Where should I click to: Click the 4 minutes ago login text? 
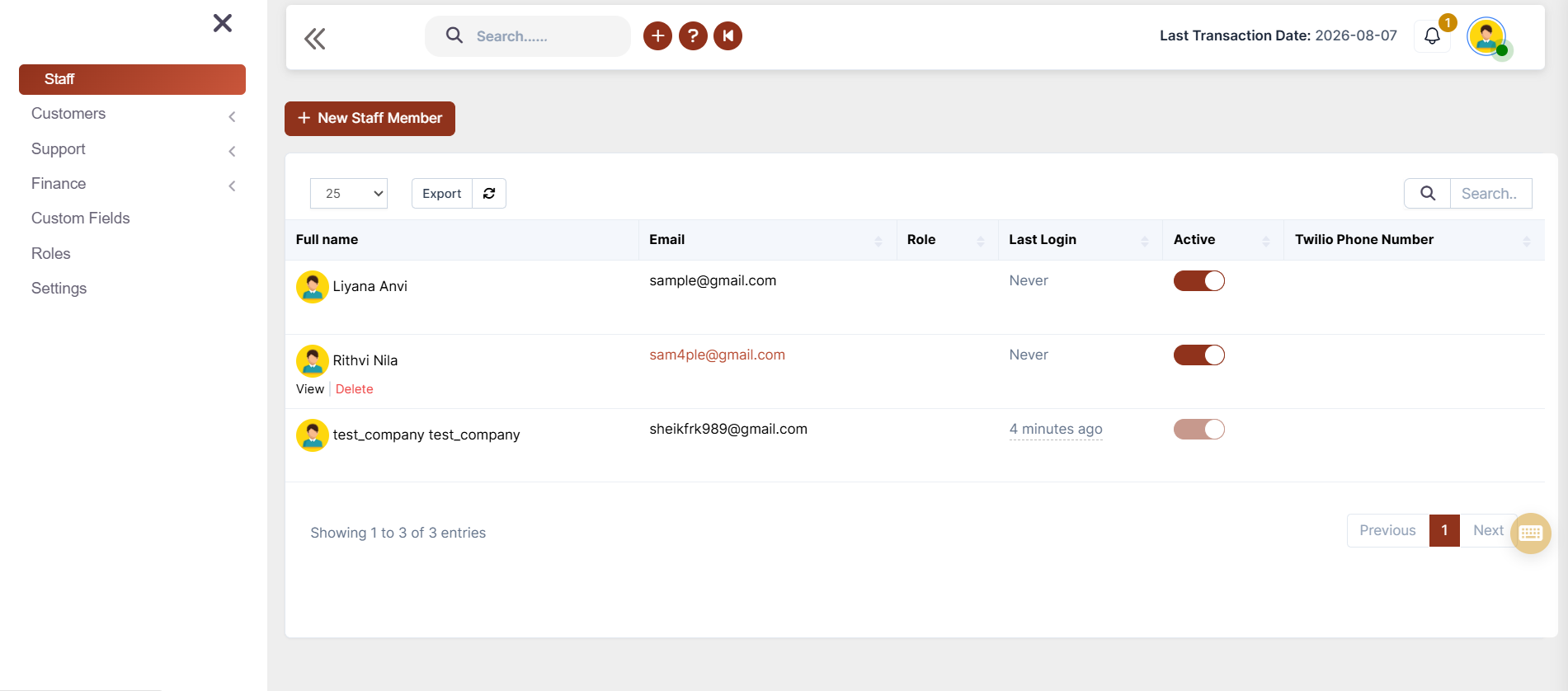(1056, 429)
